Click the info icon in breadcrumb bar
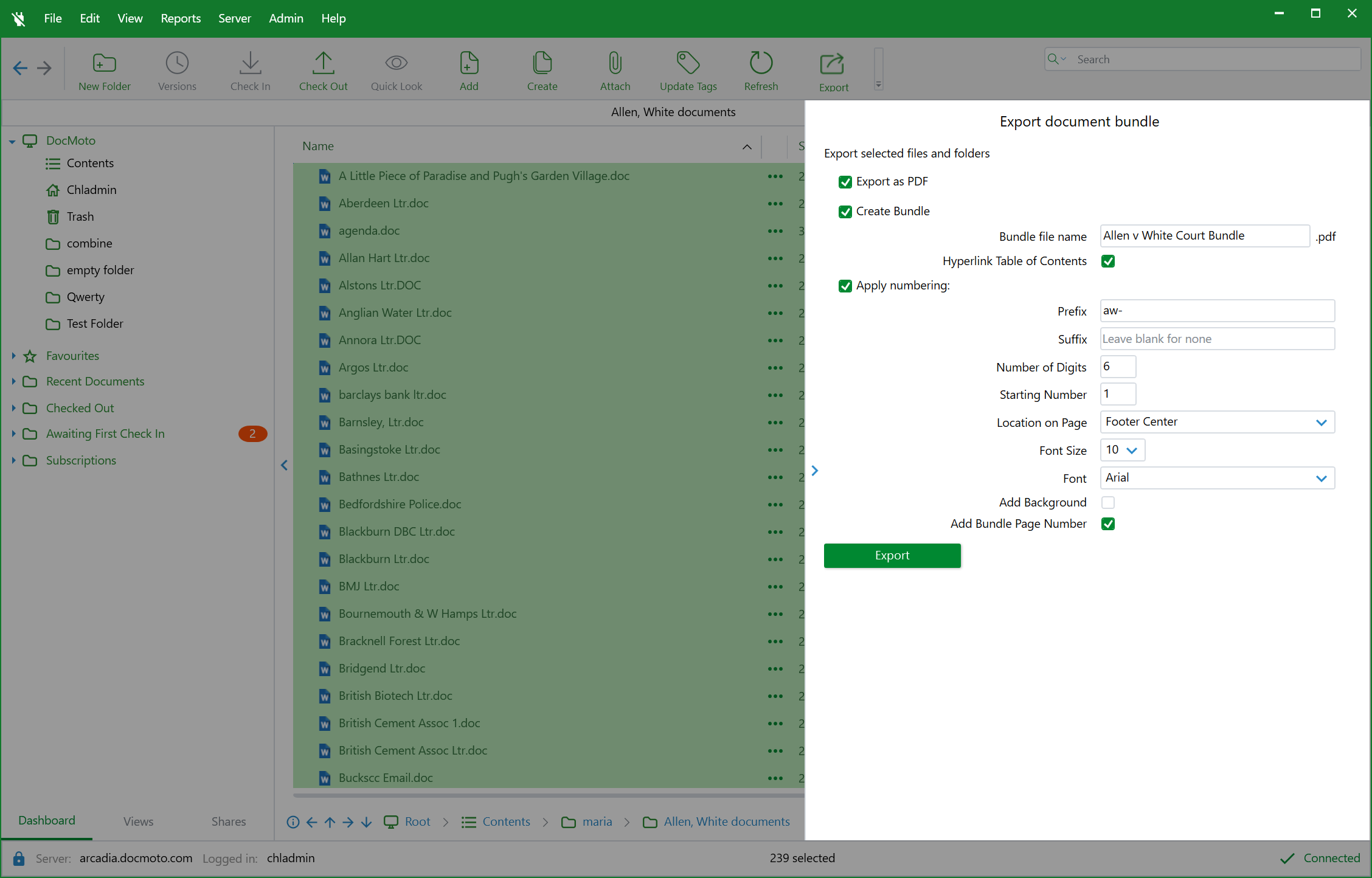Viewport: 1372px width, 878px height. (293, 822)
